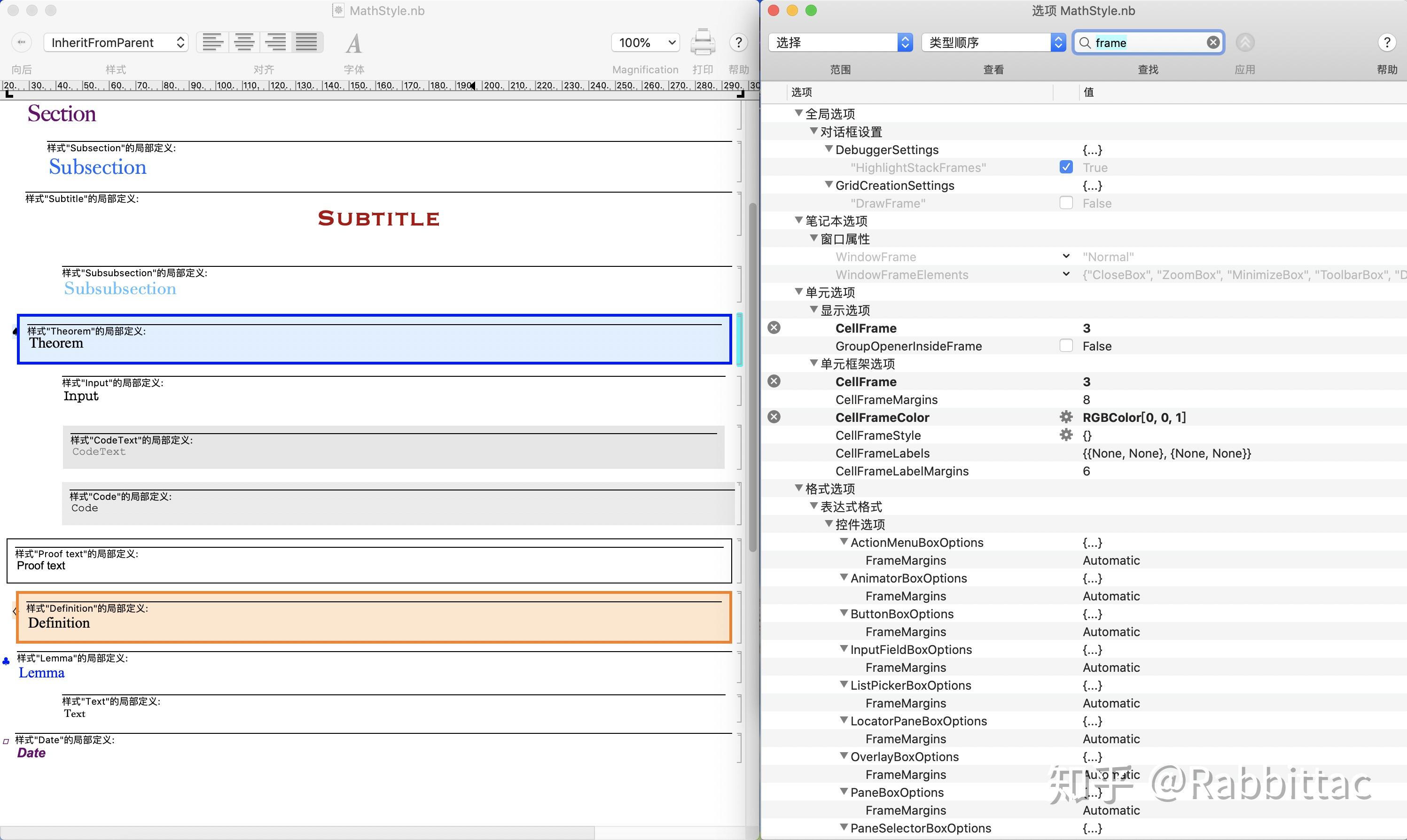Remove the CellFrame option with its X icon
The height and width of the screenshot is (840, 1407).
point(774,327)
